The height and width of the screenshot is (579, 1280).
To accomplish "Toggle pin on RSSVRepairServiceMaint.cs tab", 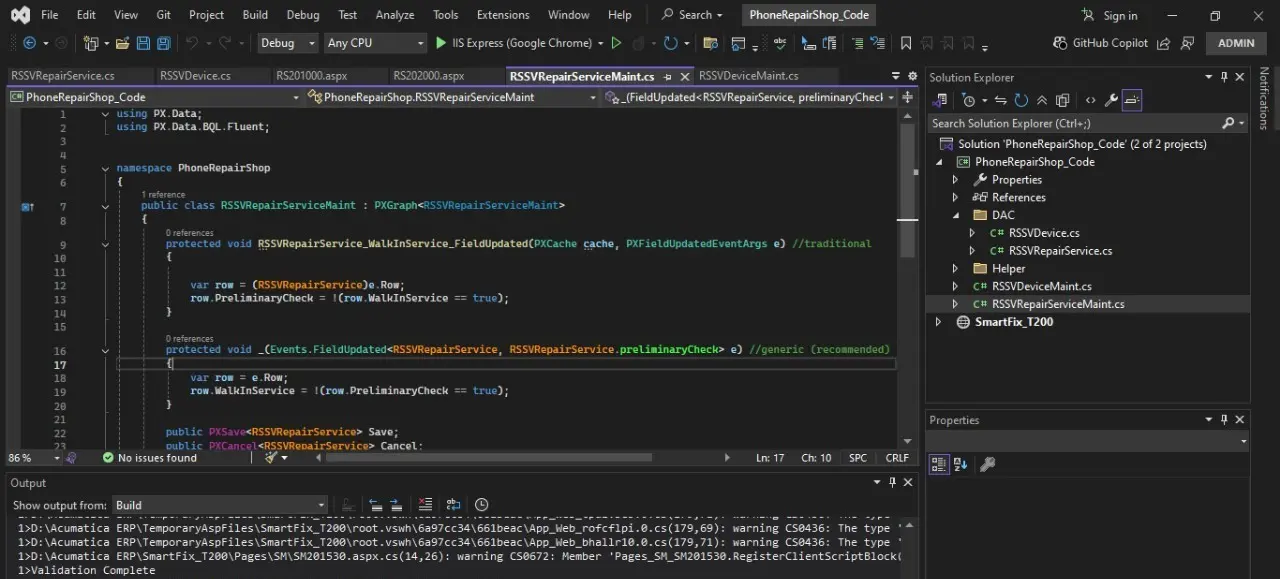I will [669, 76].
